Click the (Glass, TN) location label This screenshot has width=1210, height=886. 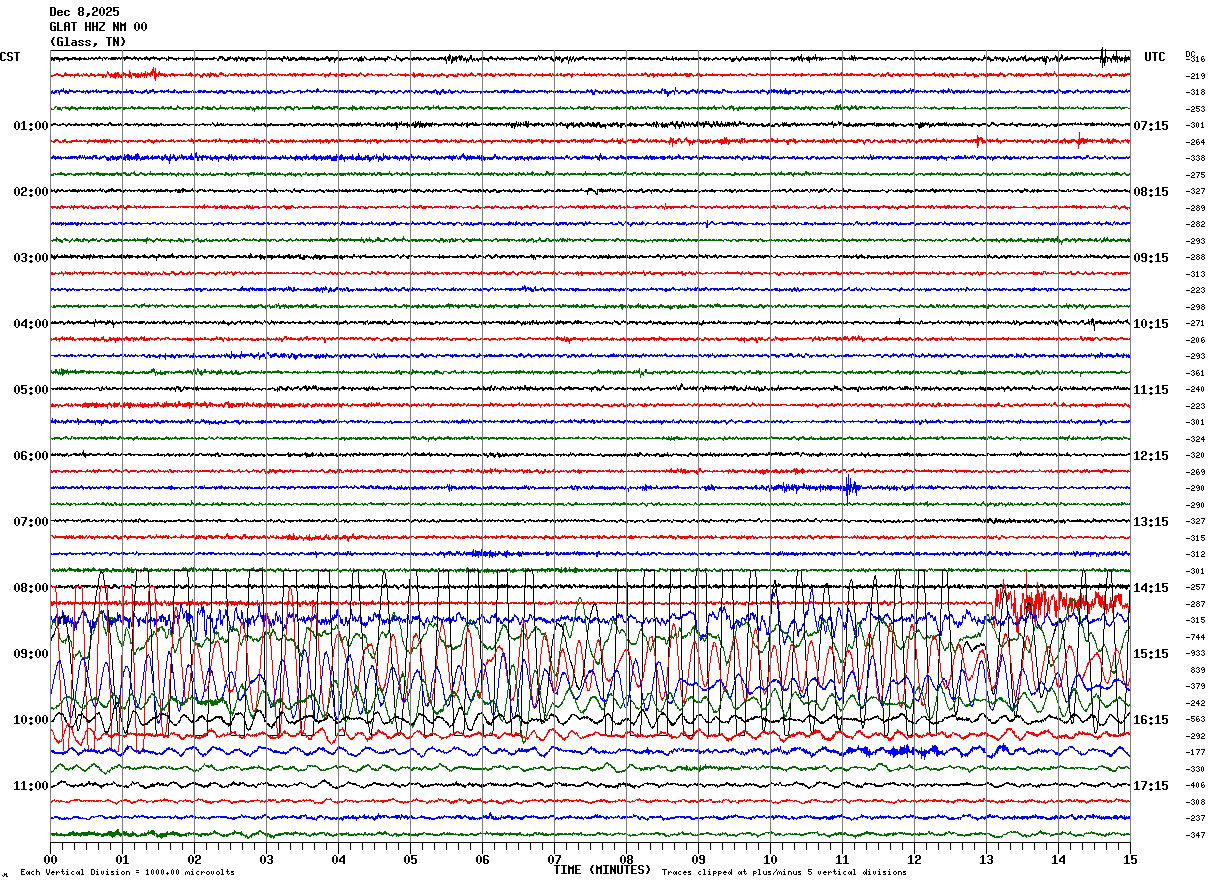[x=88, y=42]
